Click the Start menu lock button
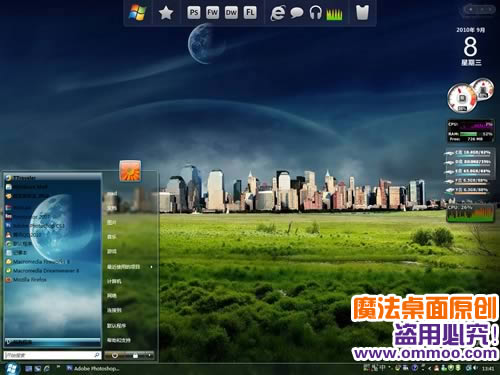Screen dimensions: 500x375 (136, 356)
